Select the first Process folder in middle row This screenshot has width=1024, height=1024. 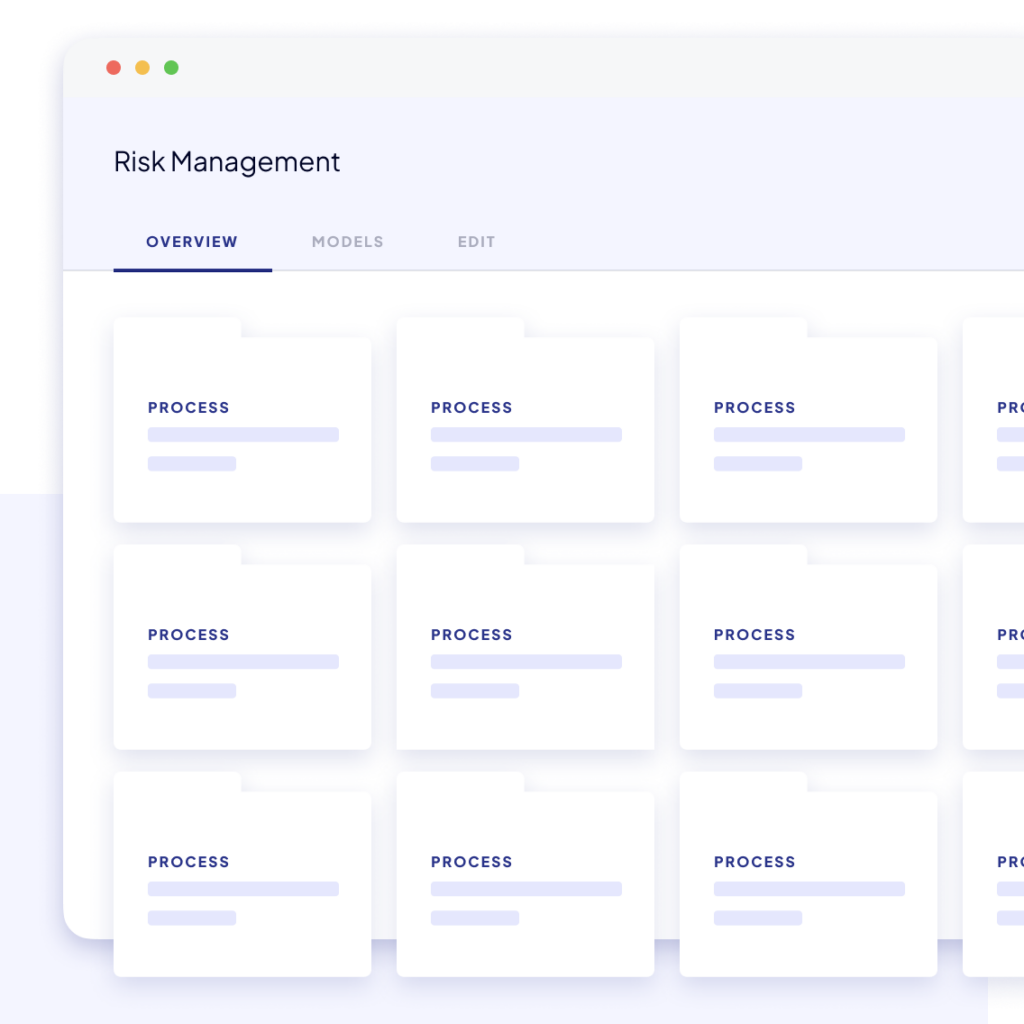(x=242, y=655)
